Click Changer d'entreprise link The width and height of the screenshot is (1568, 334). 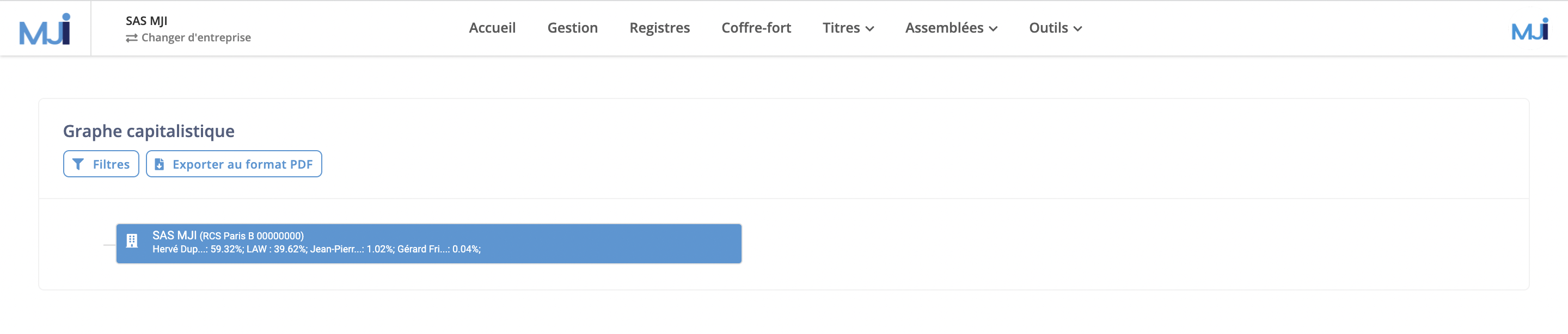tap(195, 38)
